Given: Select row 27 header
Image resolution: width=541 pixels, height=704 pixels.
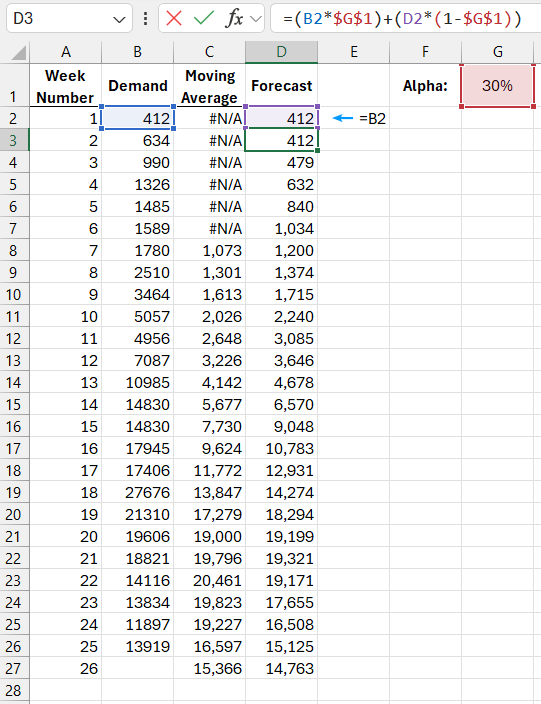Looking at the screenshot, I should click(x=14, y=668).
